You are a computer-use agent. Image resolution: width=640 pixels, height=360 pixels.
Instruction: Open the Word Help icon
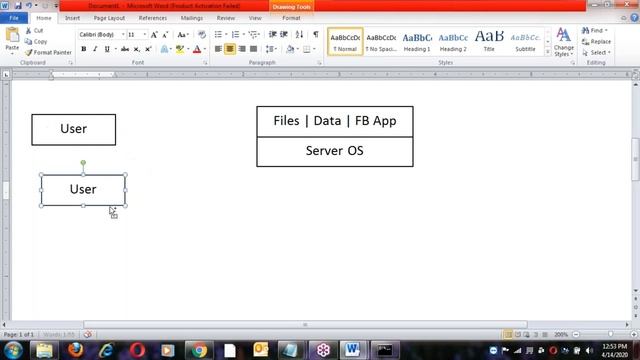(634, 18)
